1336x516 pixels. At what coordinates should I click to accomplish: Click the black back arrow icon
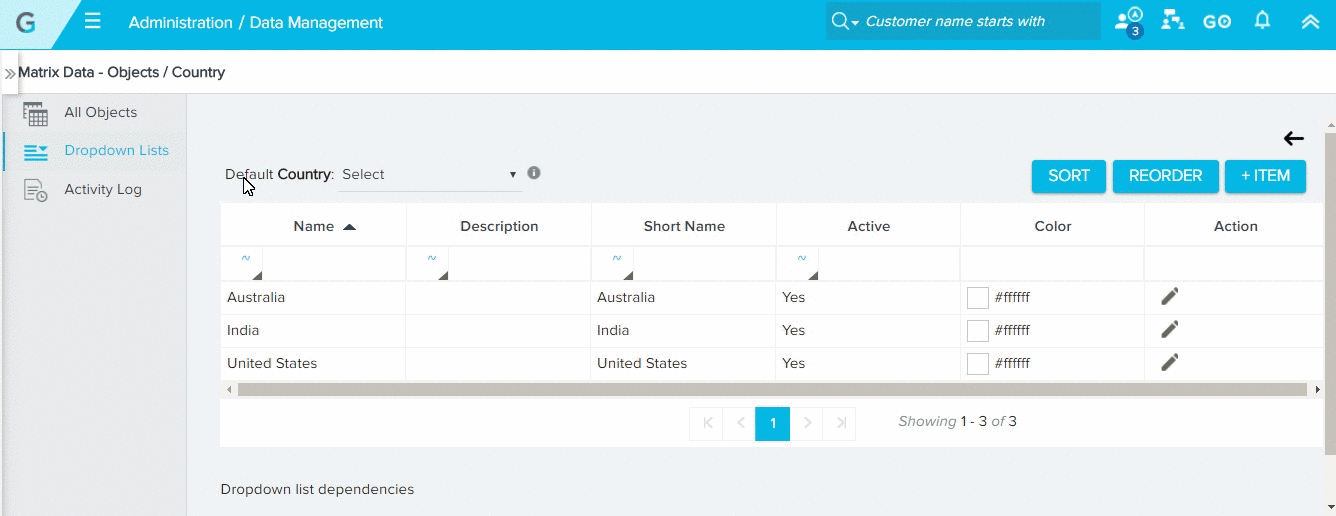pyautogui.click(x=1294, y=139)
